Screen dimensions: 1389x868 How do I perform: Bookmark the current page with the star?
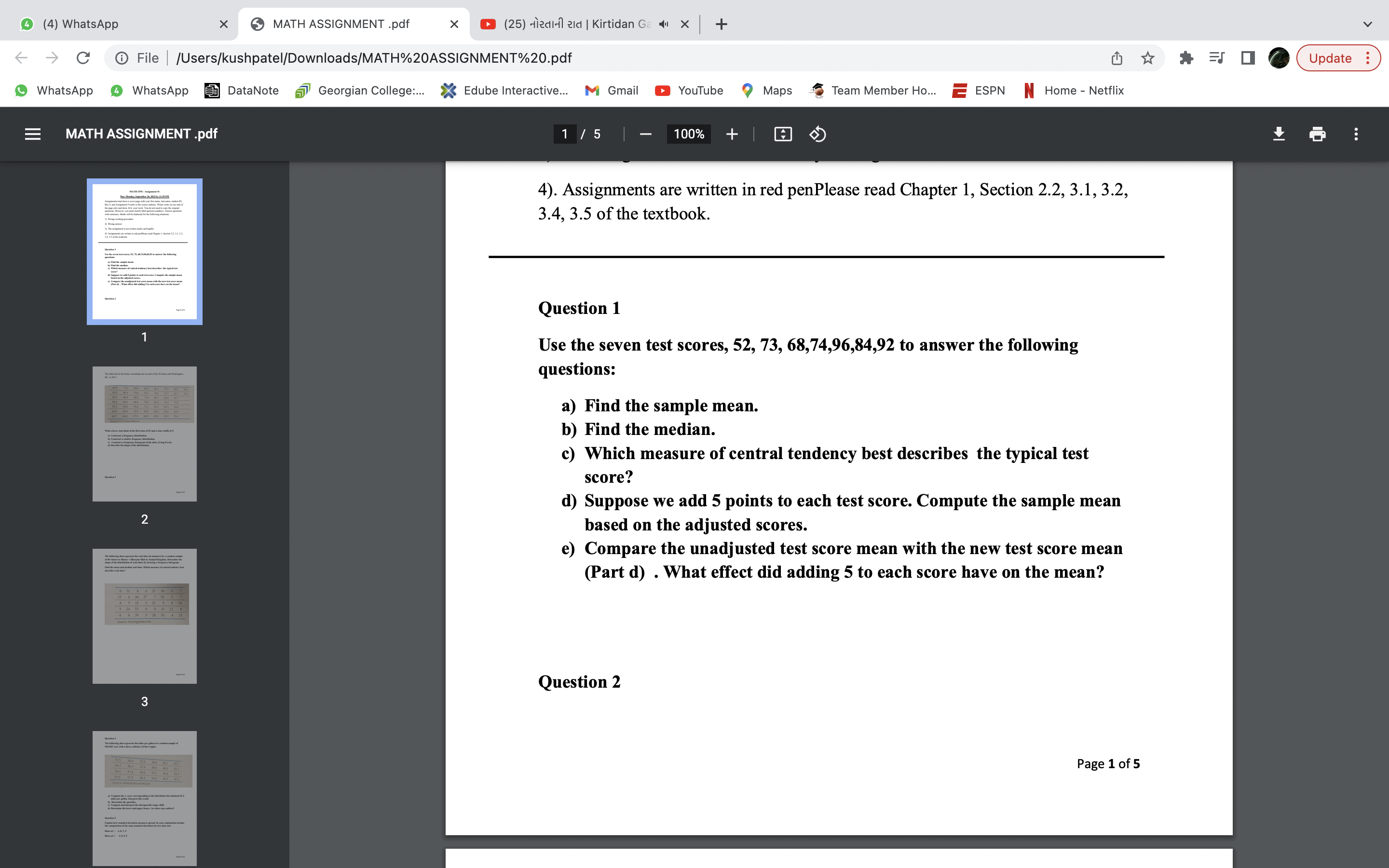1146,57
